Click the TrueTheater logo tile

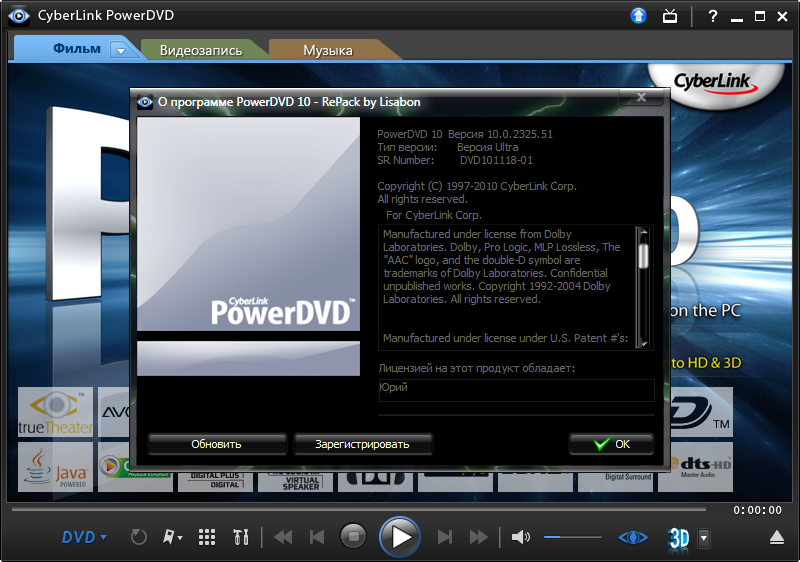pos(55,412)
